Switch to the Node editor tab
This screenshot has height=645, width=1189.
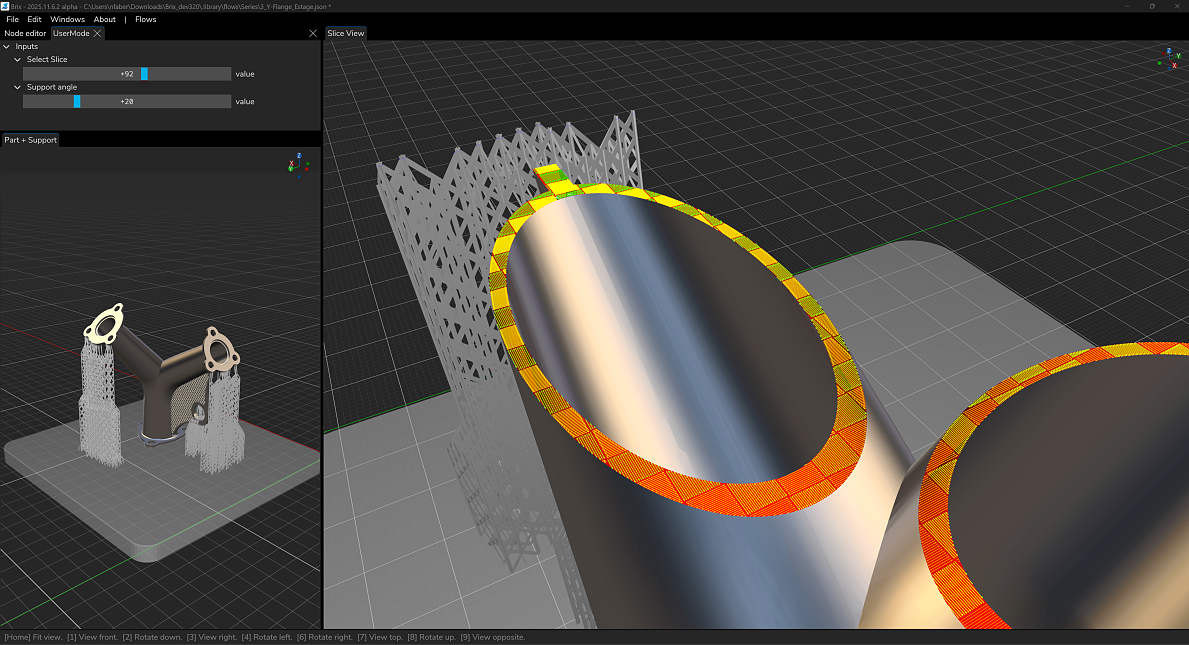(24, 32)
